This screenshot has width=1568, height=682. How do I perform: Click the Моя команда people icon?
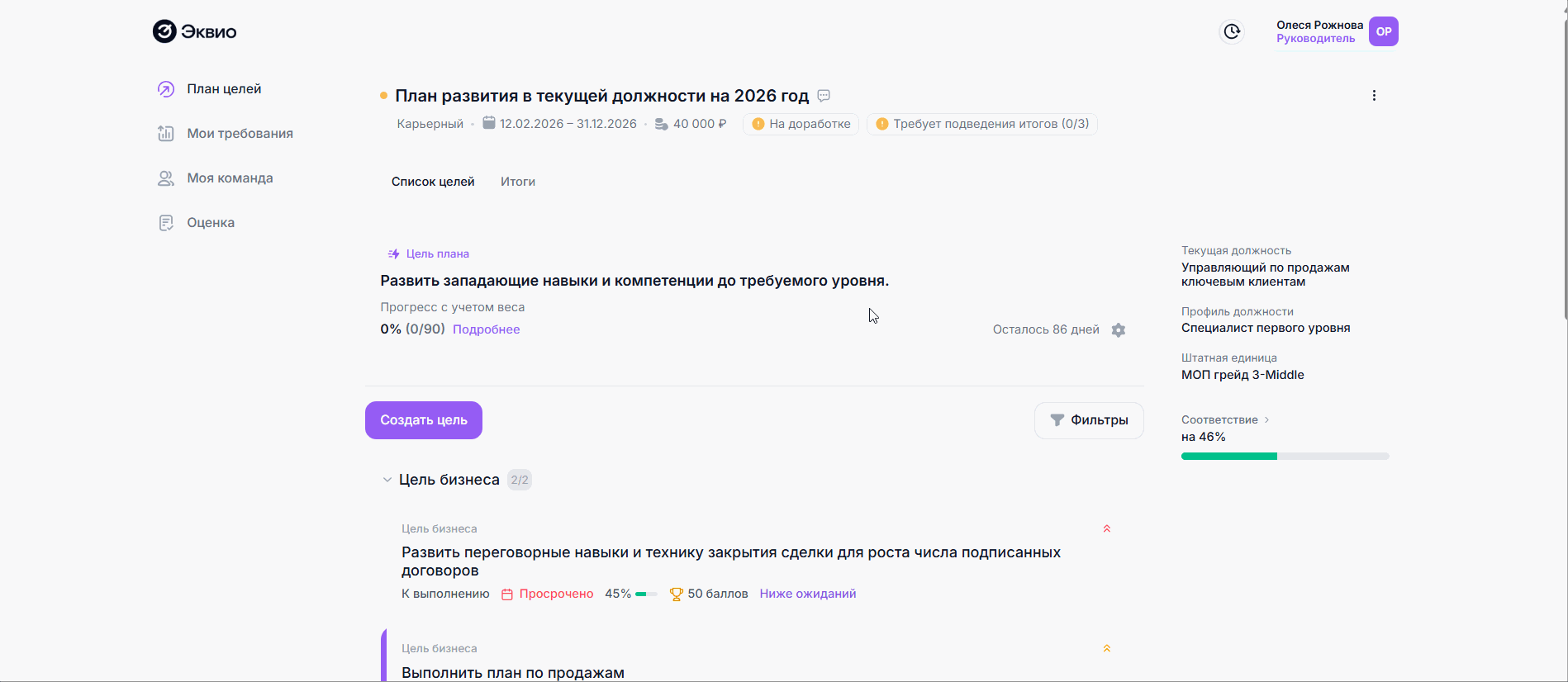[166, 178]
